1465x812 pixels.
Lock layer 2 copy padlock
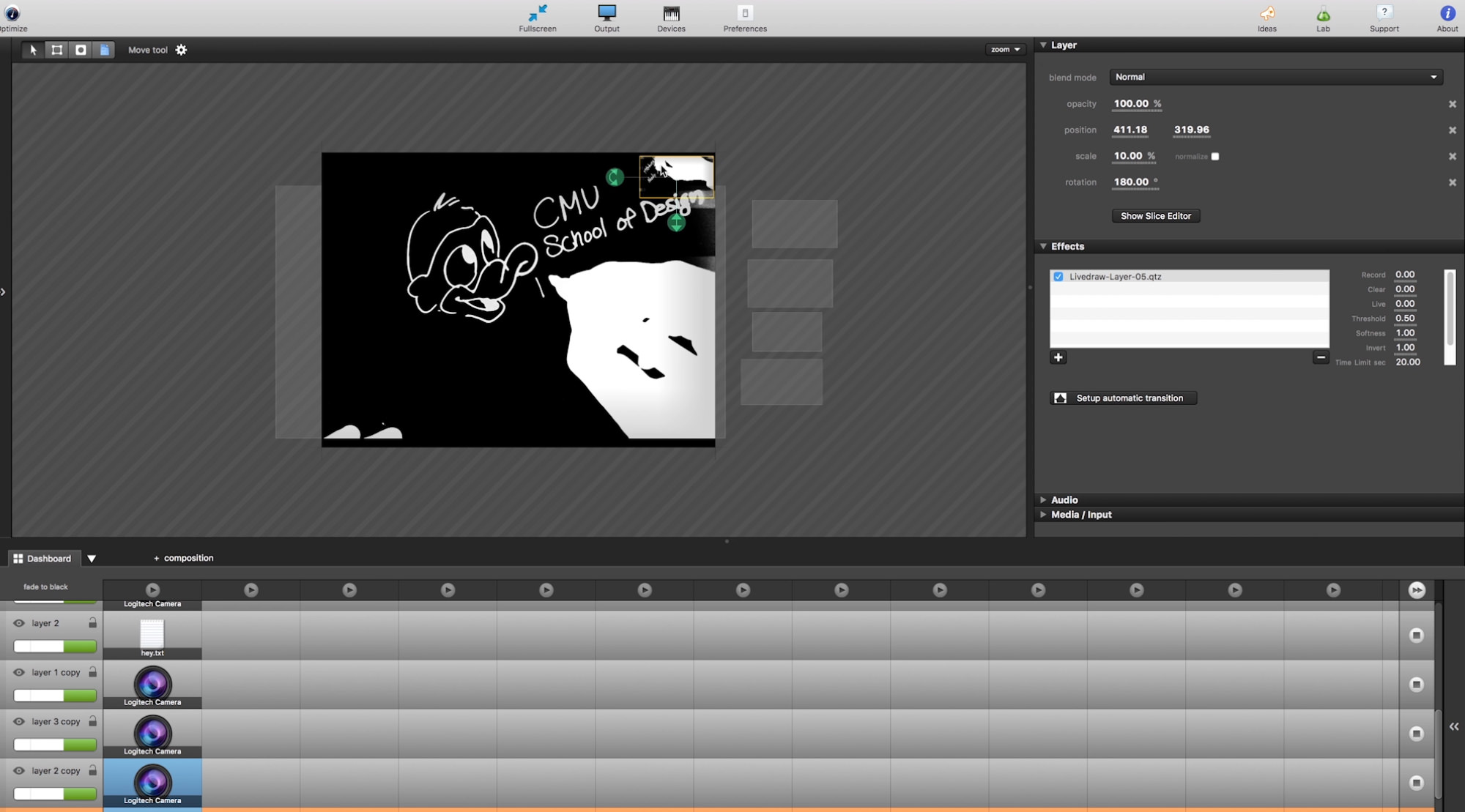point(92,770)
